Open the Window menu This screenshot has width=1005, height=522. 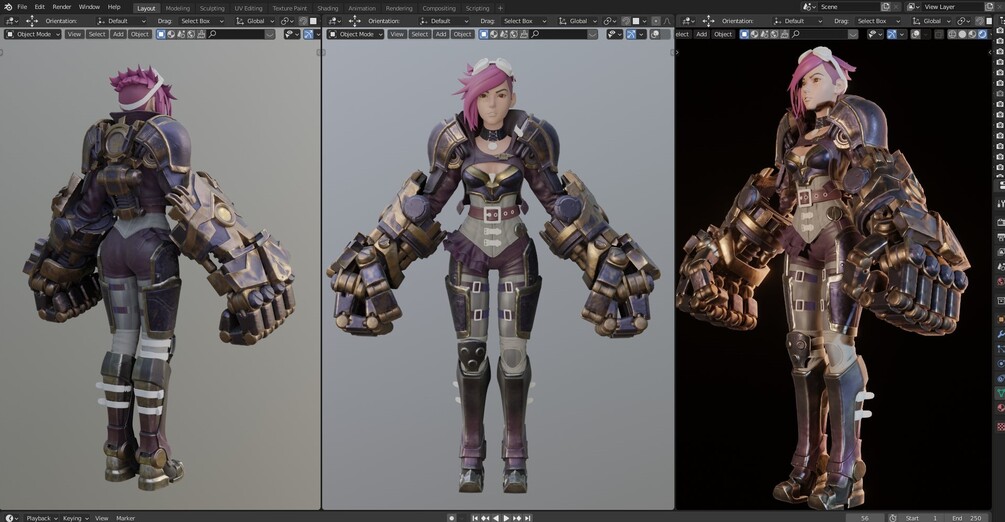click(89, 7)
